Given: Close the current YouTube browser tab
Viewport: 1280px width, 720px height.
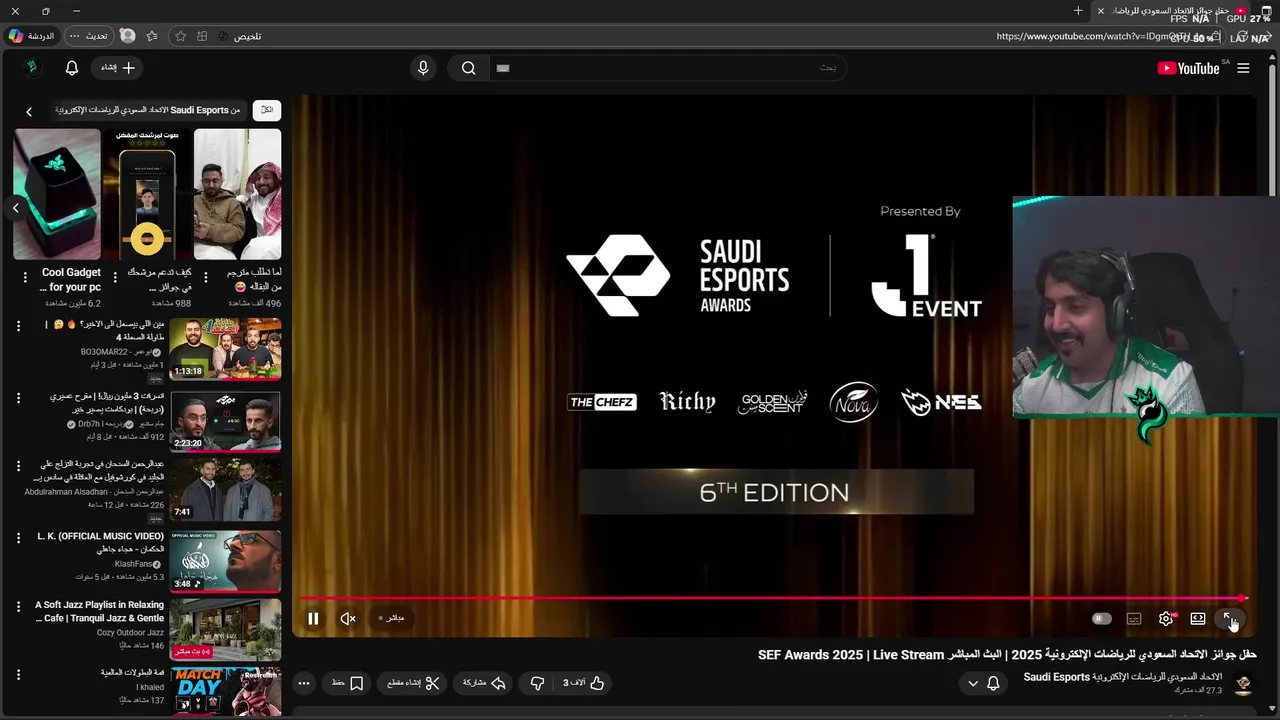Looking at the screenshot, I should point(1101,11).
